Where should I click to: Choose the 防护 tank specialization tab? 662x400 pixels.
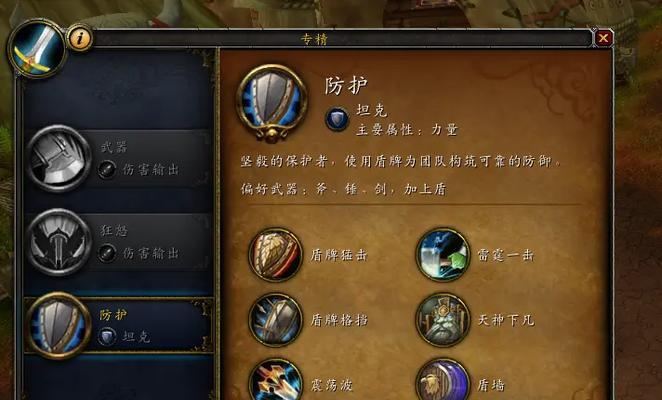119,326
